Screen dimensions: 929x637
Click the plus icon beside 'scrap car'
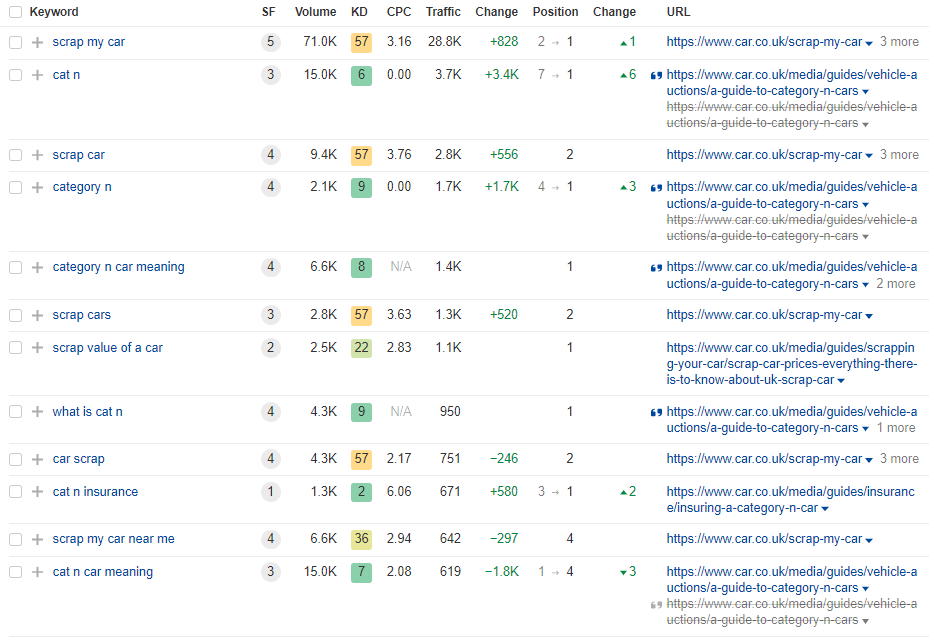pyautogui.click(x=37, y=155)
